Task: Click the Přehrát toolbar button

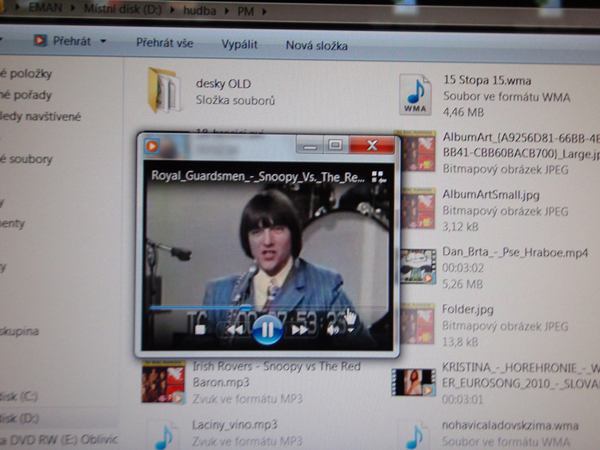Action: click(x=63, y=41)
